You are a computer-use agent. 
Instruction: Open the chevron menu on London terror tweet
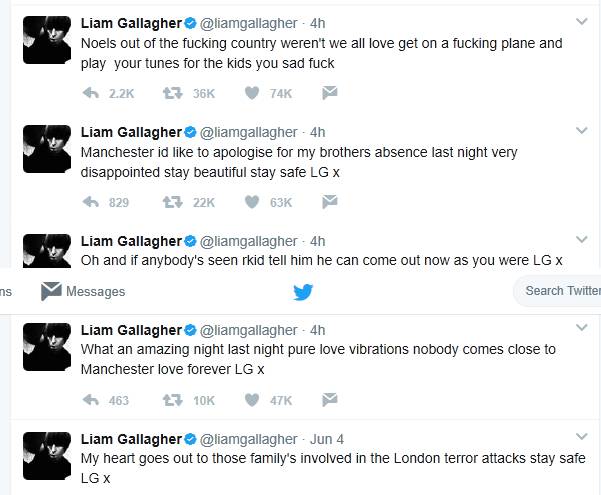point(581,439)
